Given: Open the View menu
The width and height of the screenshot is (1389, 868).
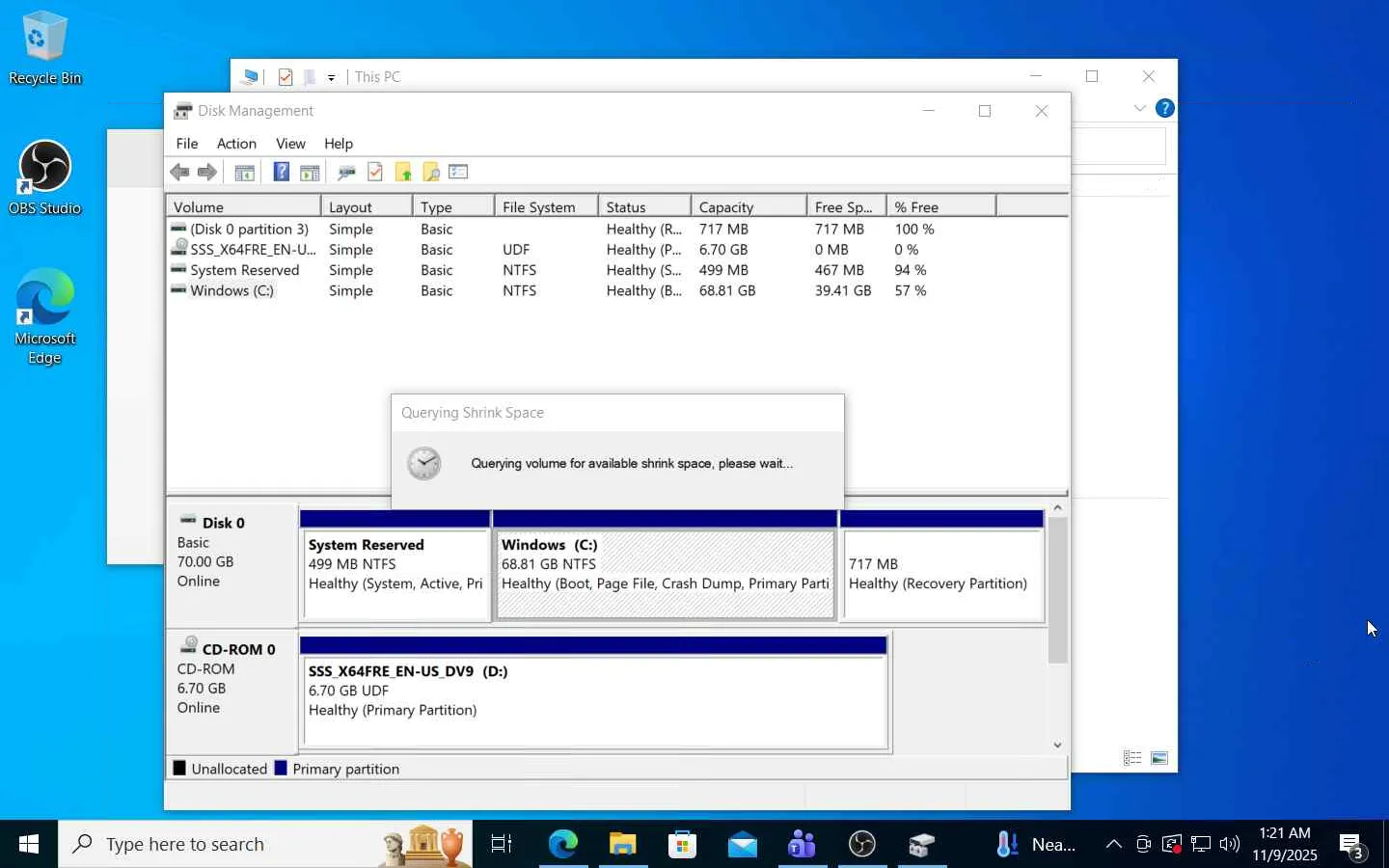Looking at the screenshot, I should [290, 143].
